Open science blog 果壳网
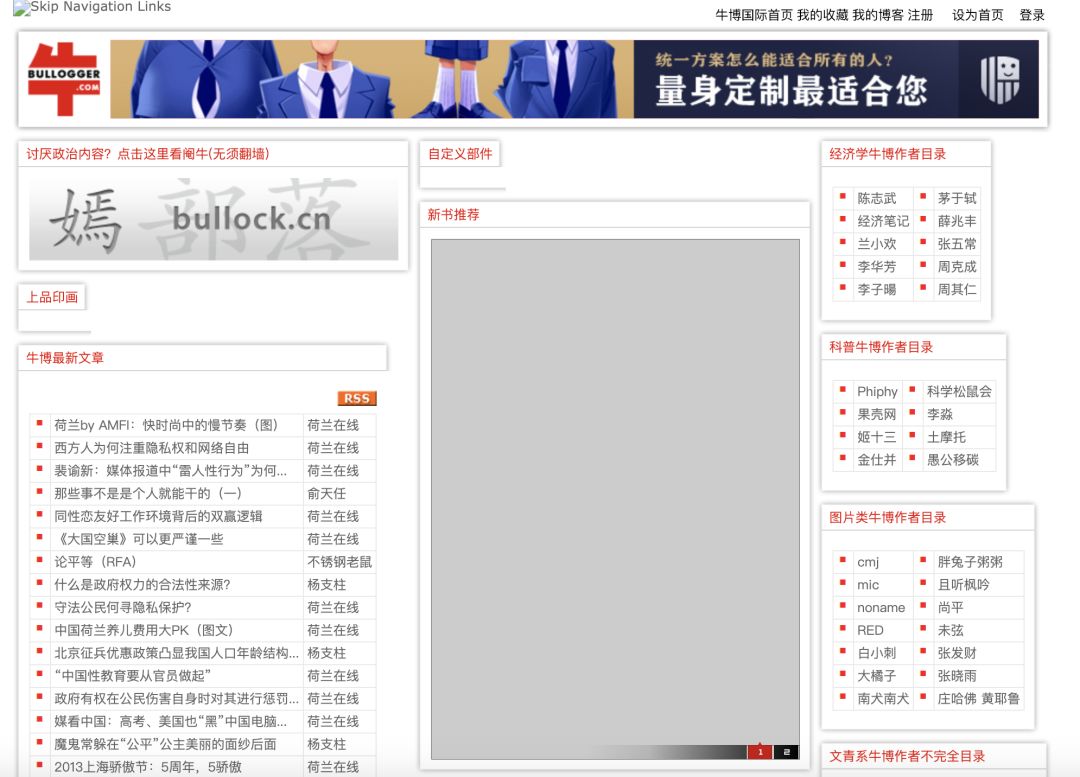Viewport: 1080px width, 777px height. pos(877,414)
